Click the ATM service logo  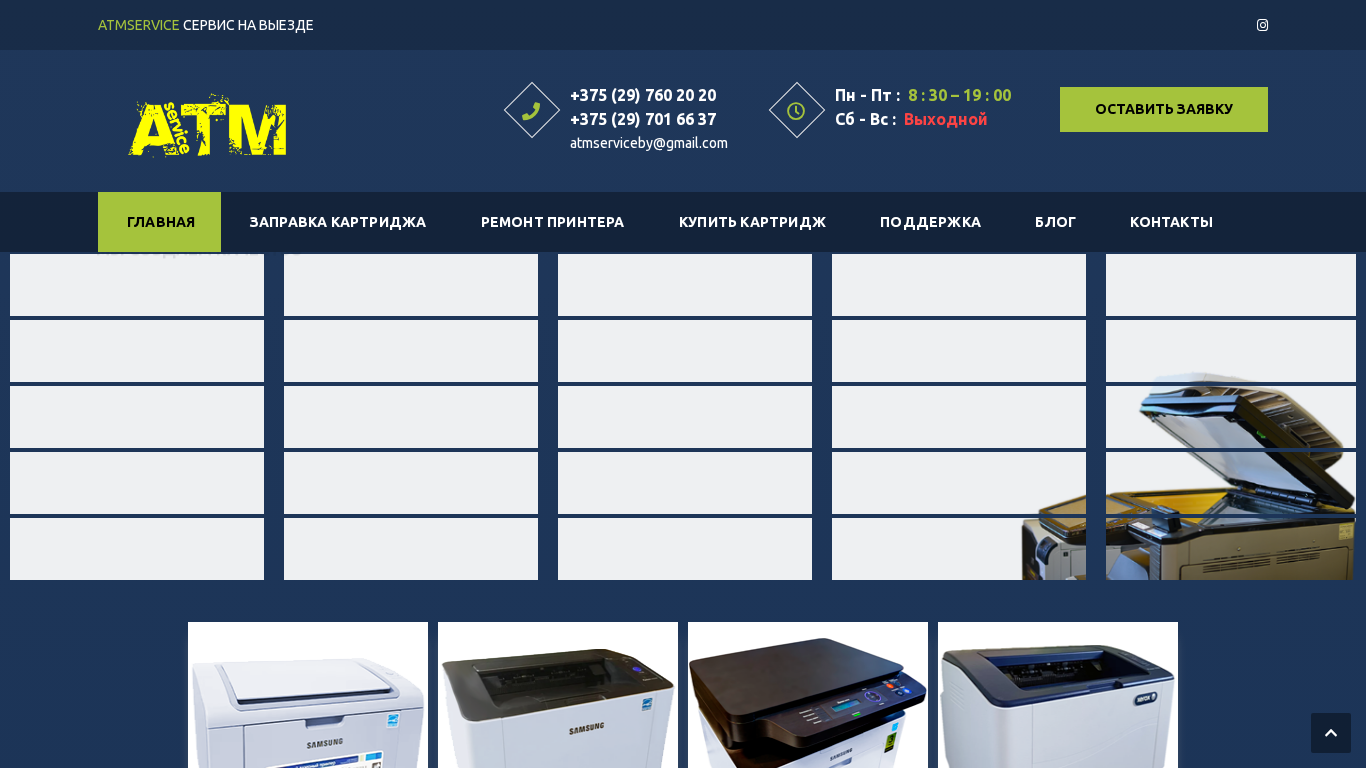(x=207, y=125)
